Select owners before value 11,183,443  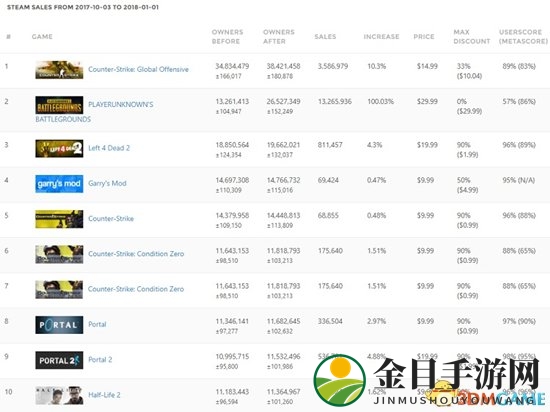232,392
